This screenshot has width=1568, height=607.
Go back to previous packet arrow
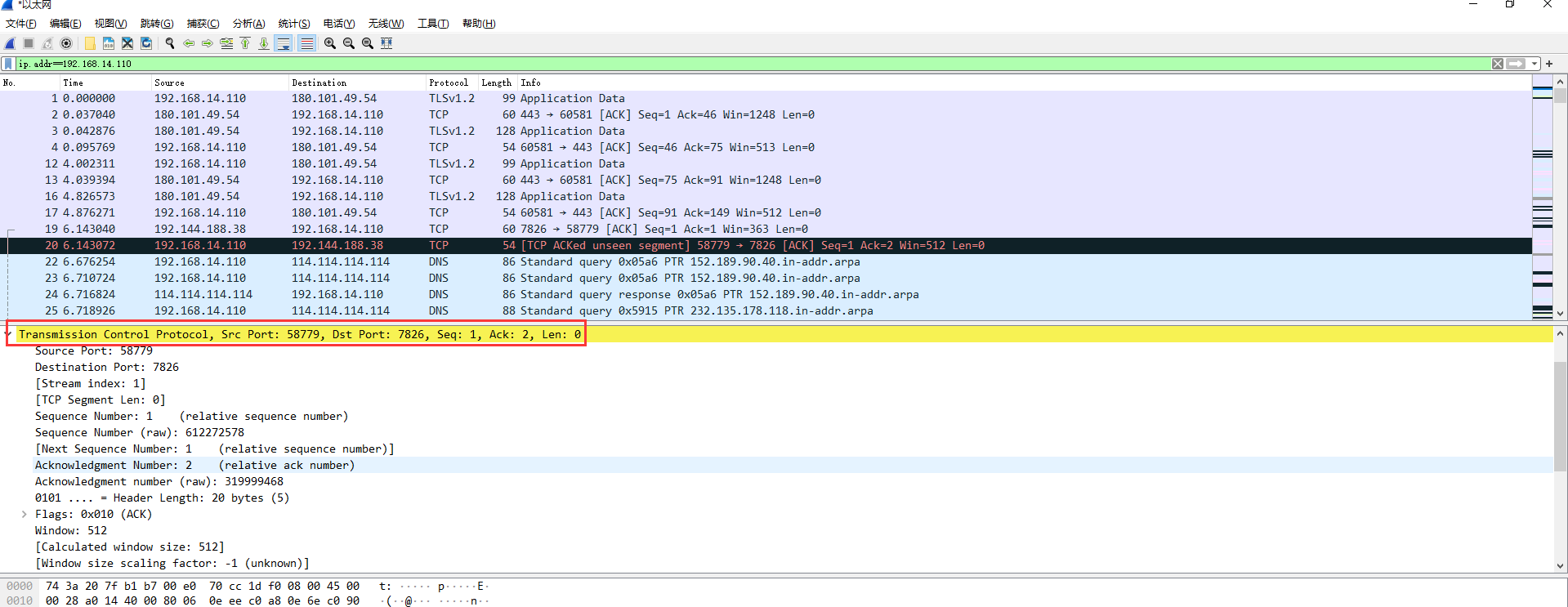189,43
